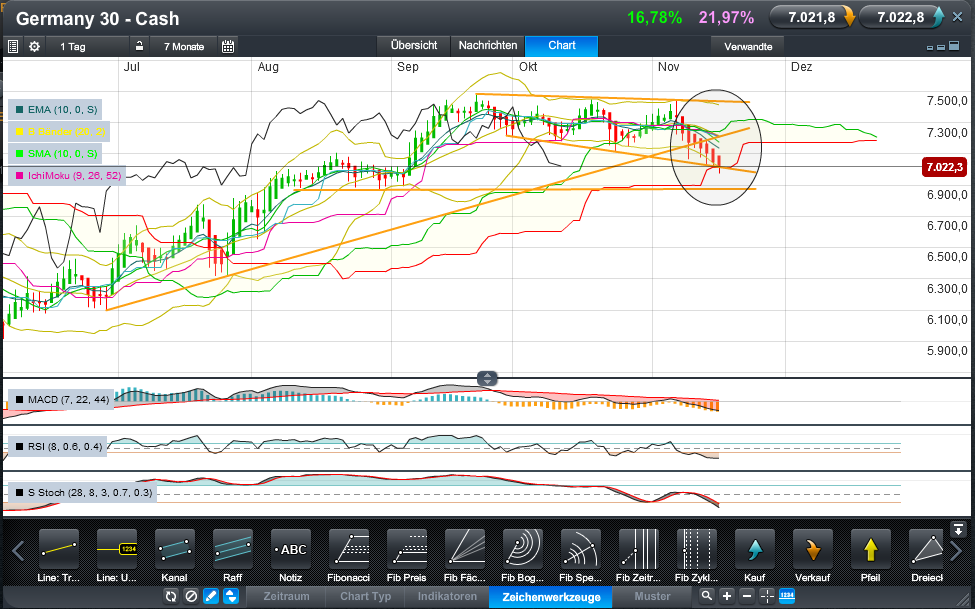Choose the Kanal channel drawing tool

pos(174,549)
